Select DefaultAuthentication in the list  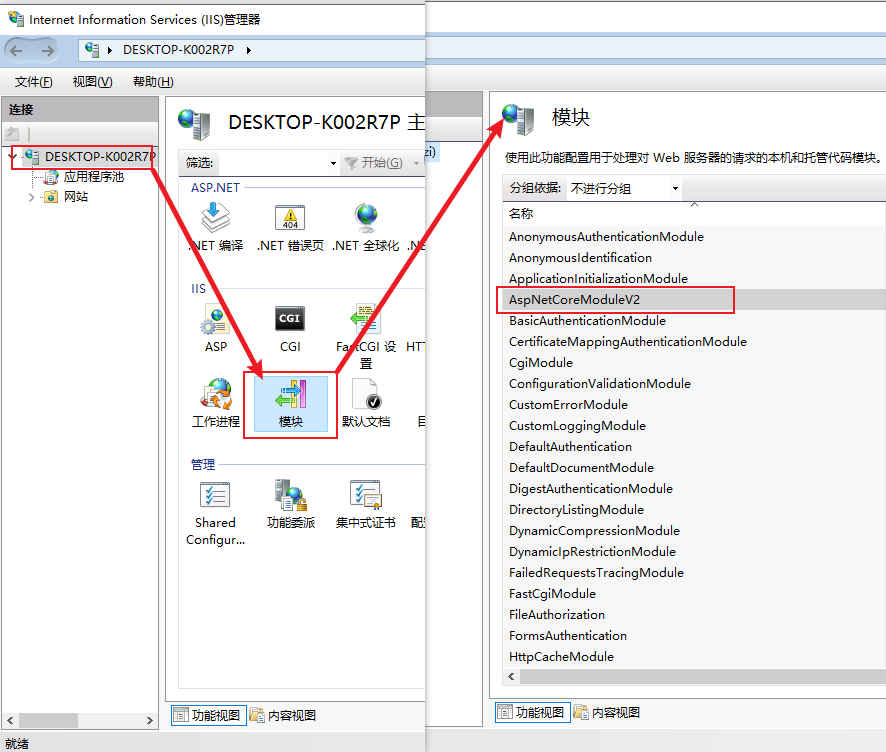click(x=570, y=446)
